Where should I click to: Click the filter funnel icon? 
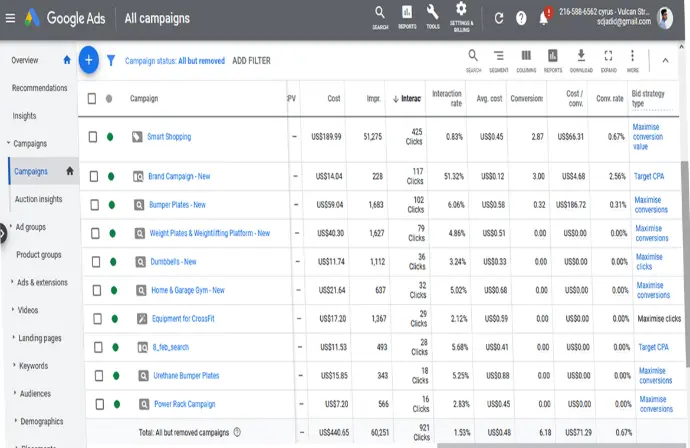pyautogui.click(x=111, y=60)
